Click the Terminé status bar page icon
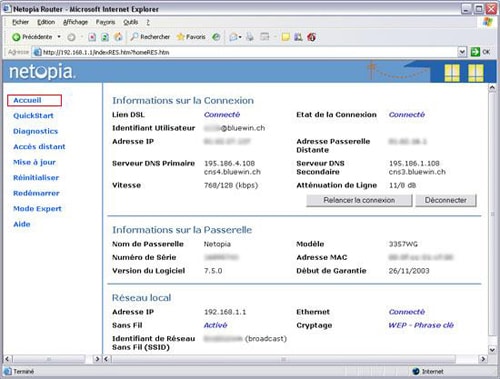 tap(7, 371)
